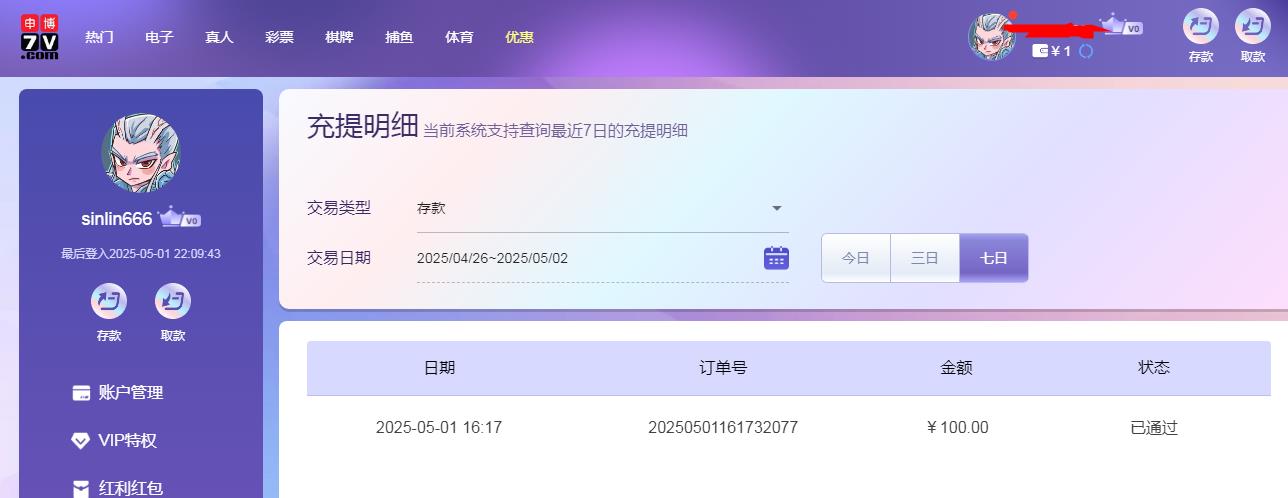Click the 已通过 status cell
Screen dimensions: 1288x498
1154,428
